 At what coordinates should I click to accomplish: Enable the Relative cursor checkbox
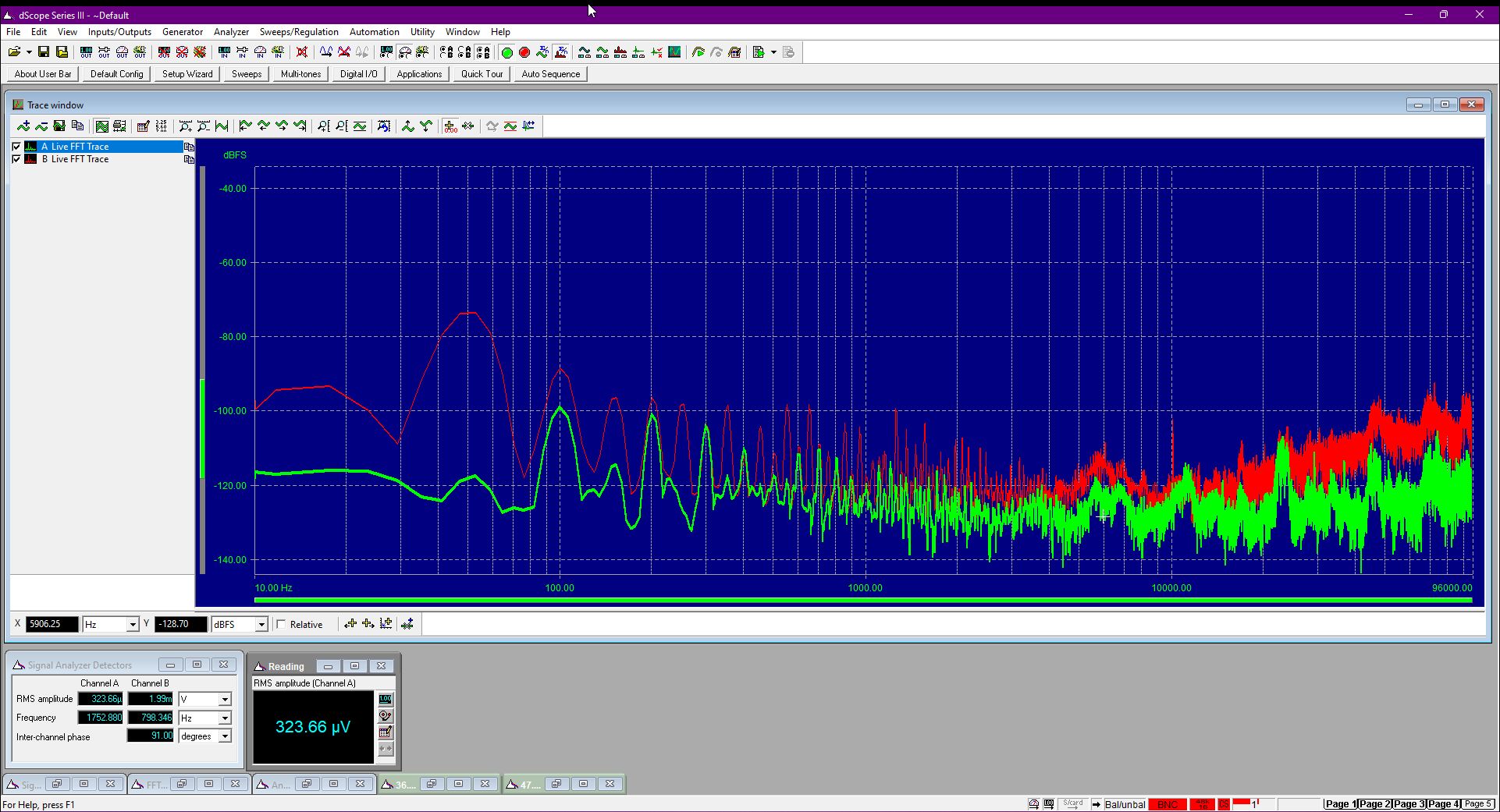click(x=281, y=625)
